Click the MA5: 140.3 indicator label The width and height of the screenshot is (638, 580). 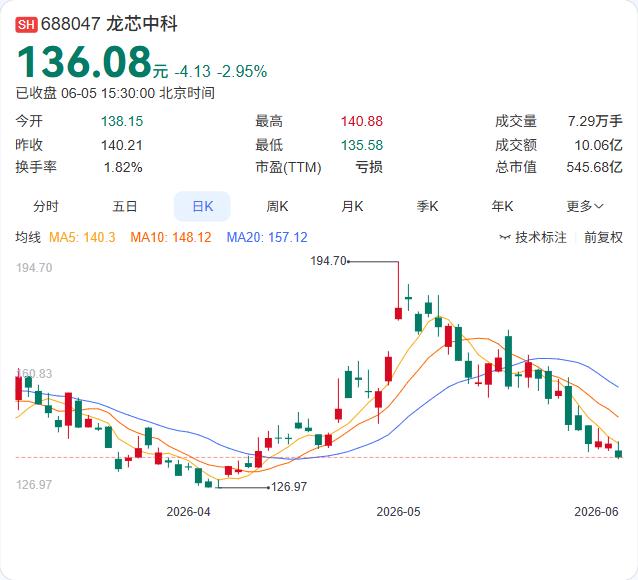(x=82, y=237)
